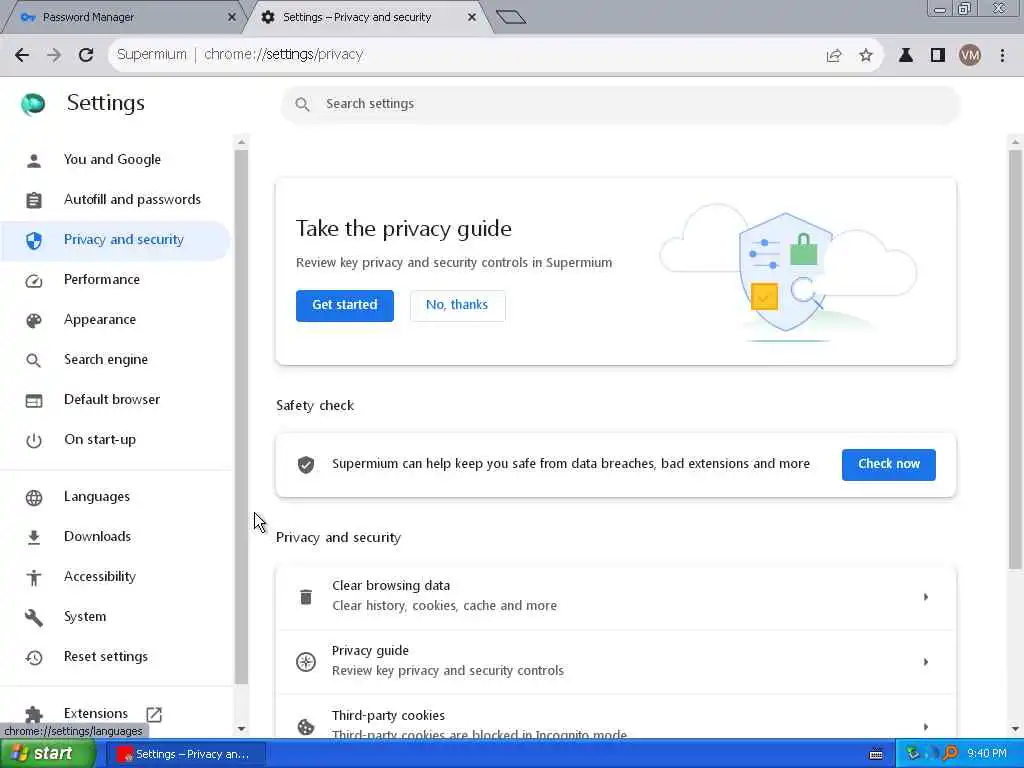Open the three-dot browser menu
The image size is (1024, 768).
[x=1002, y=56]
